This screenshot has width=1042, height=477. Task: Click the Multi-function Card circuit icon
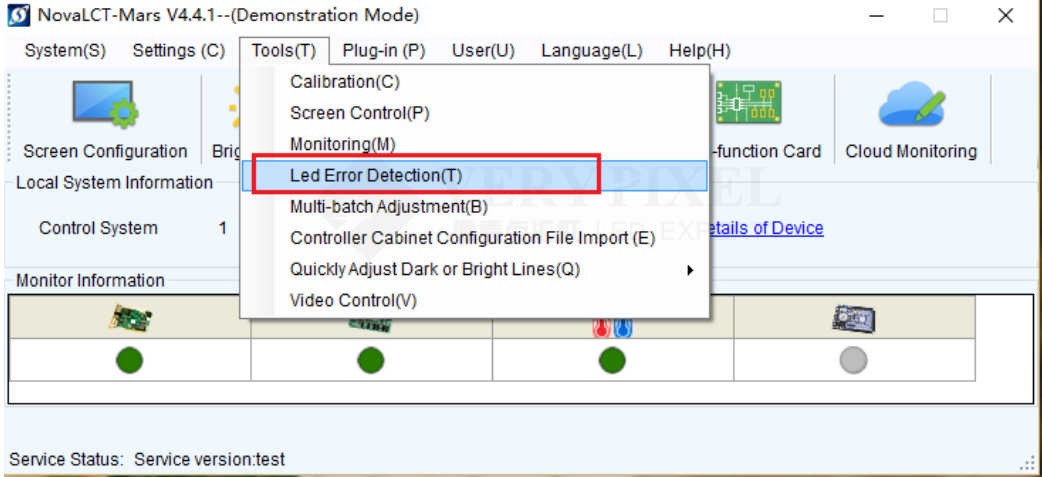coord(748,104)
